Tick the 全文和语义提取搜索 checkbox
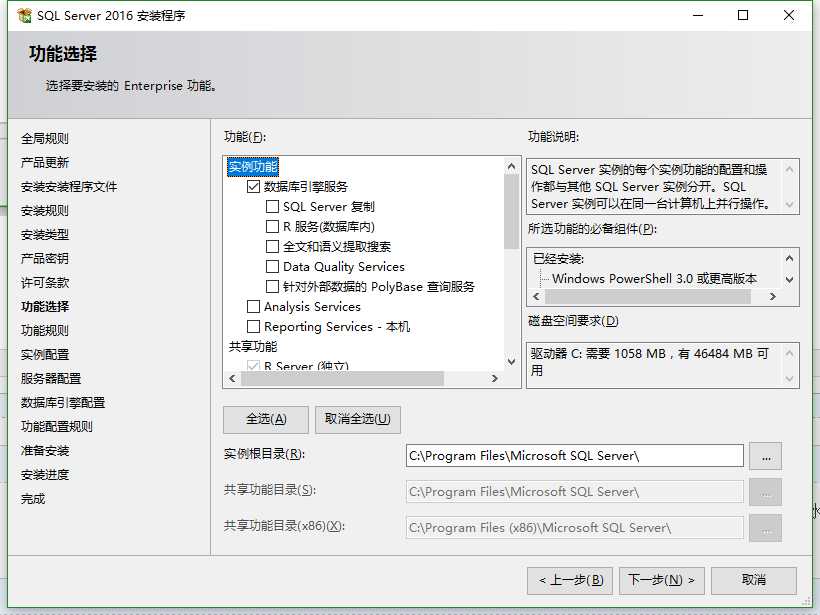 (272, 246)
